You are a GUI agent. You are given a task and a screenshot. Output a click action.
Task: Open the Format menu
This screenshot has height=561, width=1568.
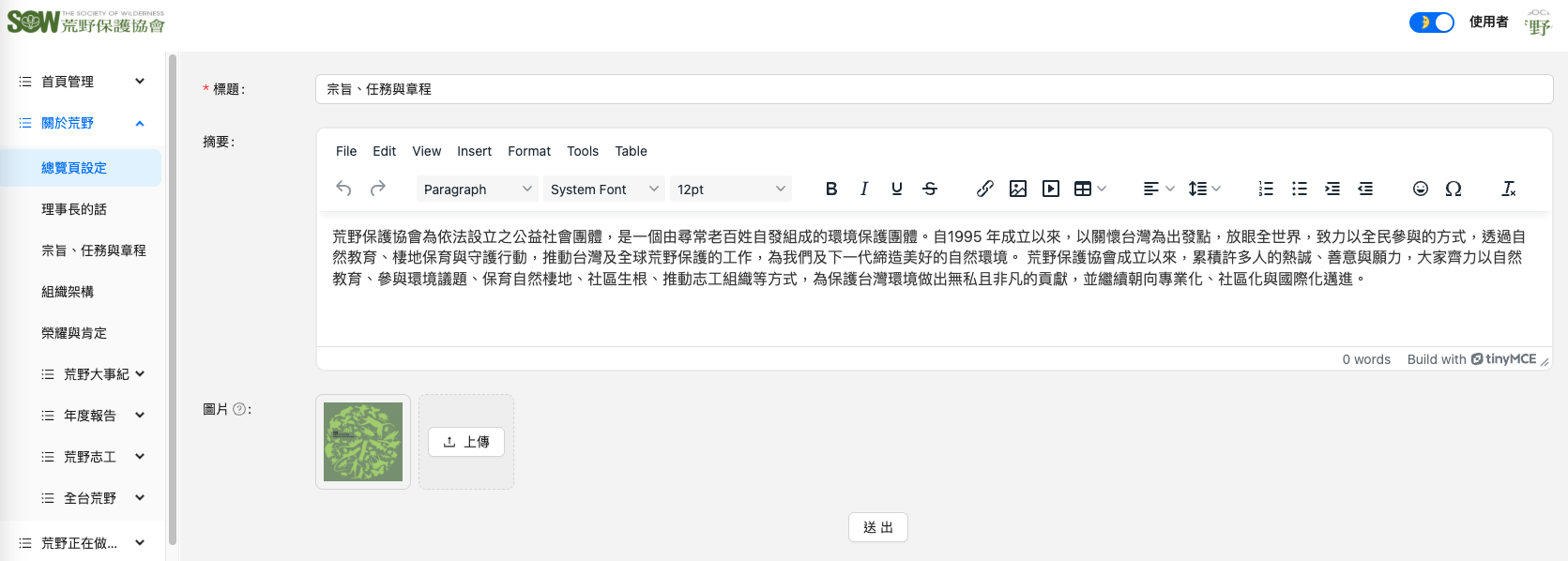tap(529, 151)
